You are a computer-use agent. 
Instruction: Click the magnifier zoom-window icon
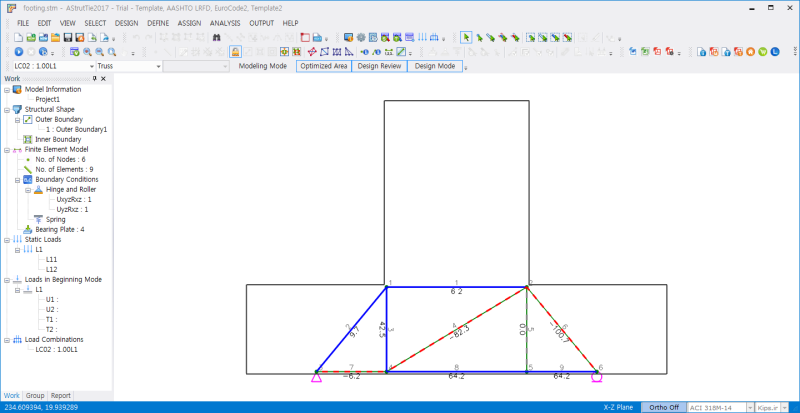pos(112,52)
